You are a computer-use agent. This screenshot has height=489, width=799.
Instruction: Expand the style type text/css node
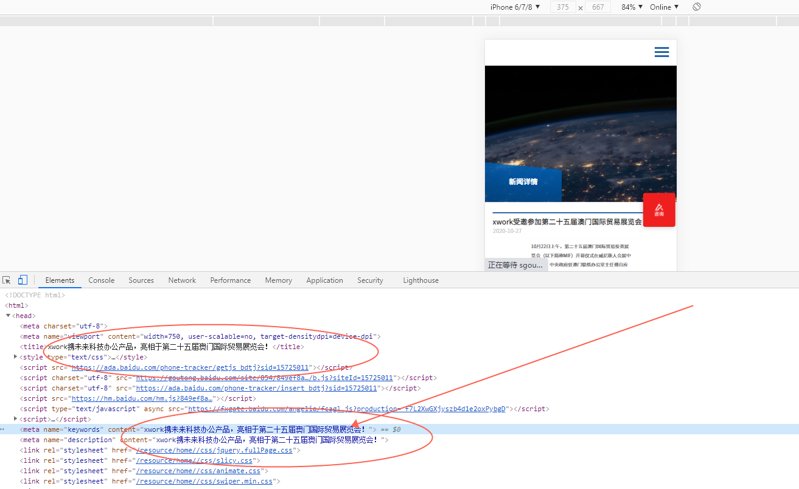[15, 357]
